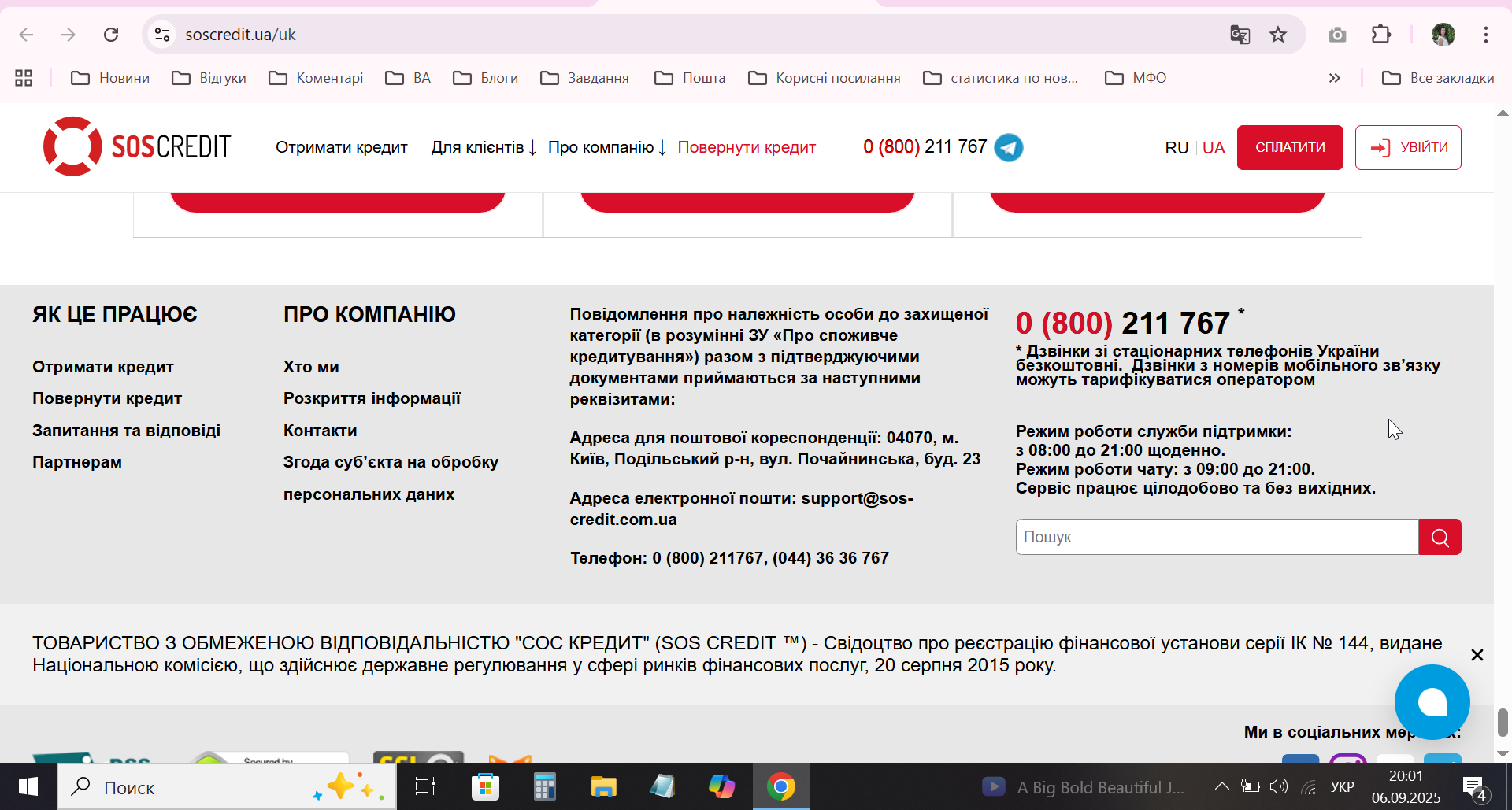The width and height of the screenshot is (1512, 810).
Task: Click the page vertical scrollbar thumb
Action: click(x=1503, y=723)
